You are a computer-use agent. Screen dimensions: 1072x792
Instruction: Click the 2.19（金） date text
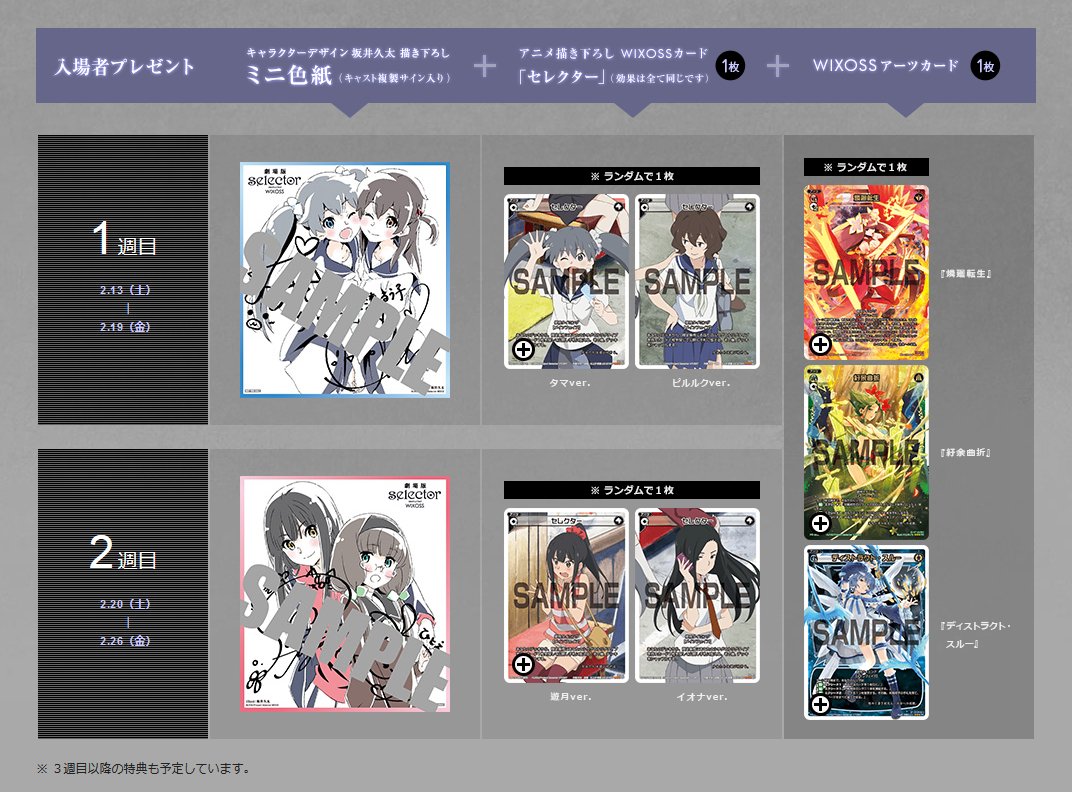[125, 327]
